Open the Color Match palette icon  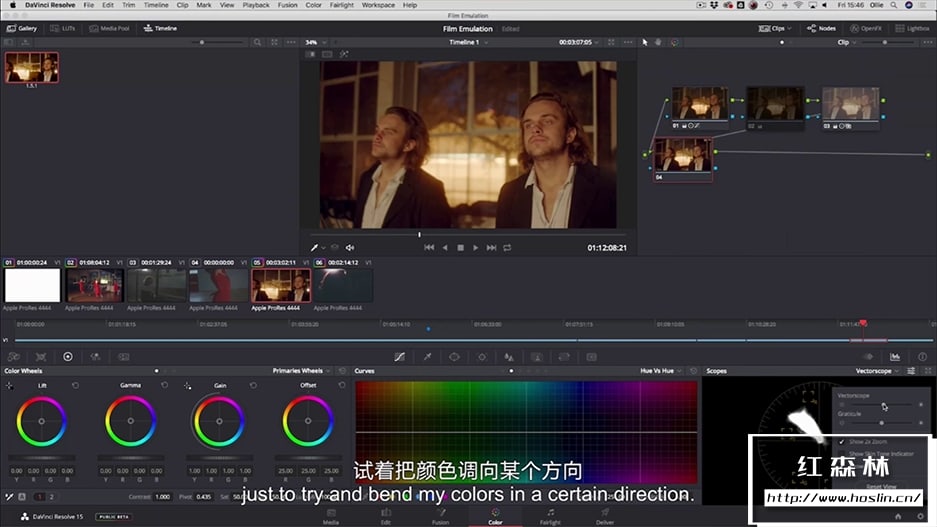(x=41, y=357)
